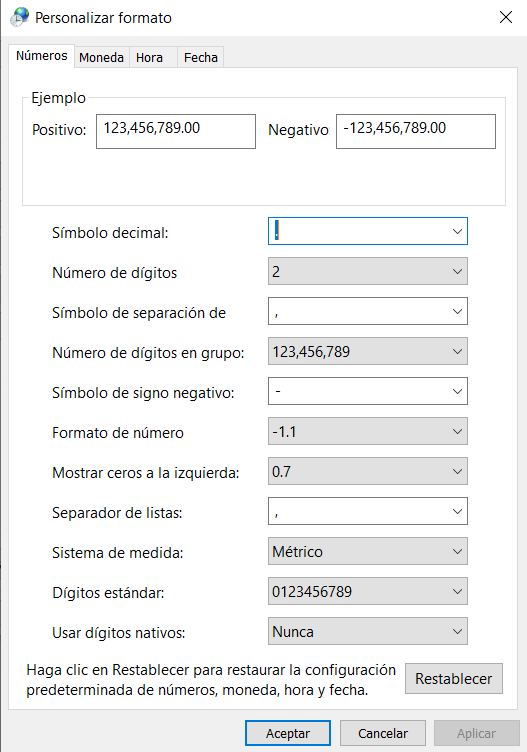Image resolution: width=527 pixels, height=752 pixels.
Task: Open the Dígitos estándar dropdown
Action: click(x=368, y=591)
